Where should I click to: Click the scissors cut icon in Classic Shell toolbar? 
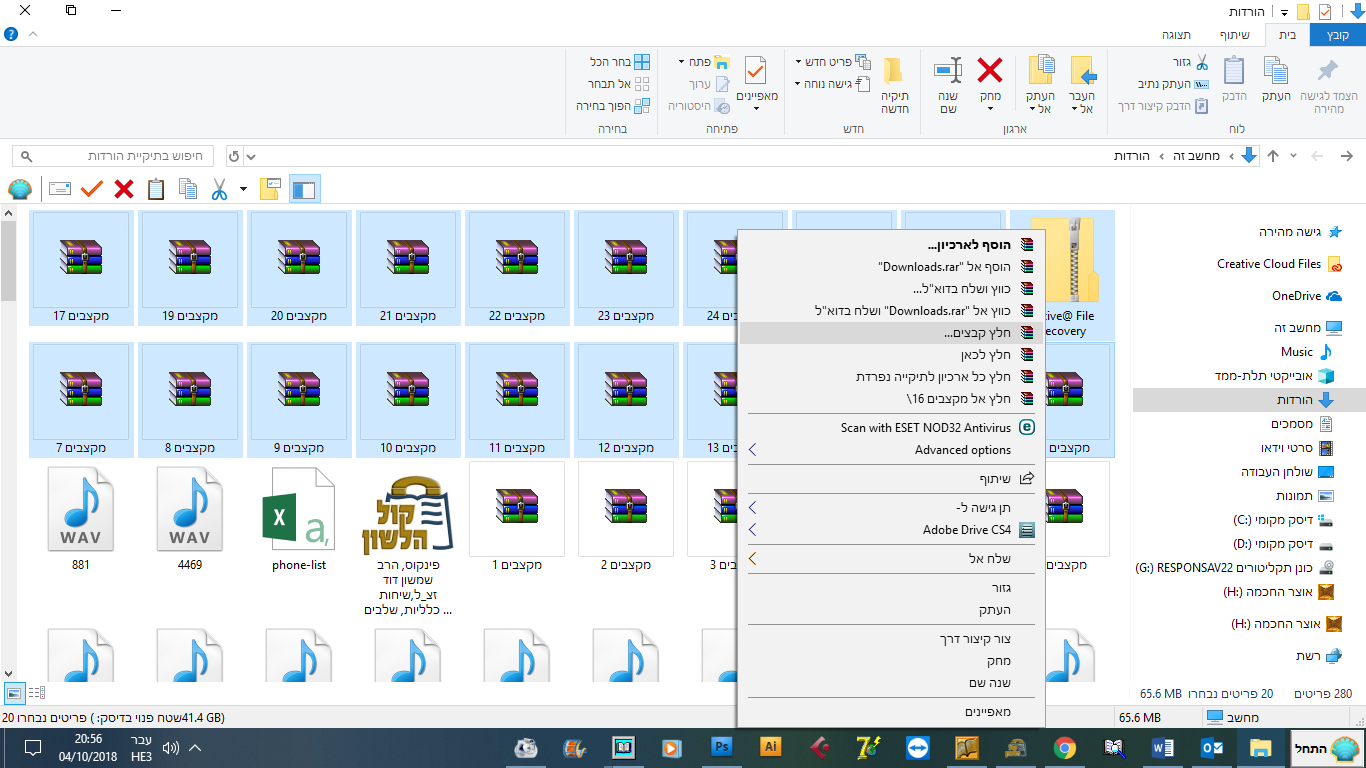pyautogui.click(x=219, y=189)
